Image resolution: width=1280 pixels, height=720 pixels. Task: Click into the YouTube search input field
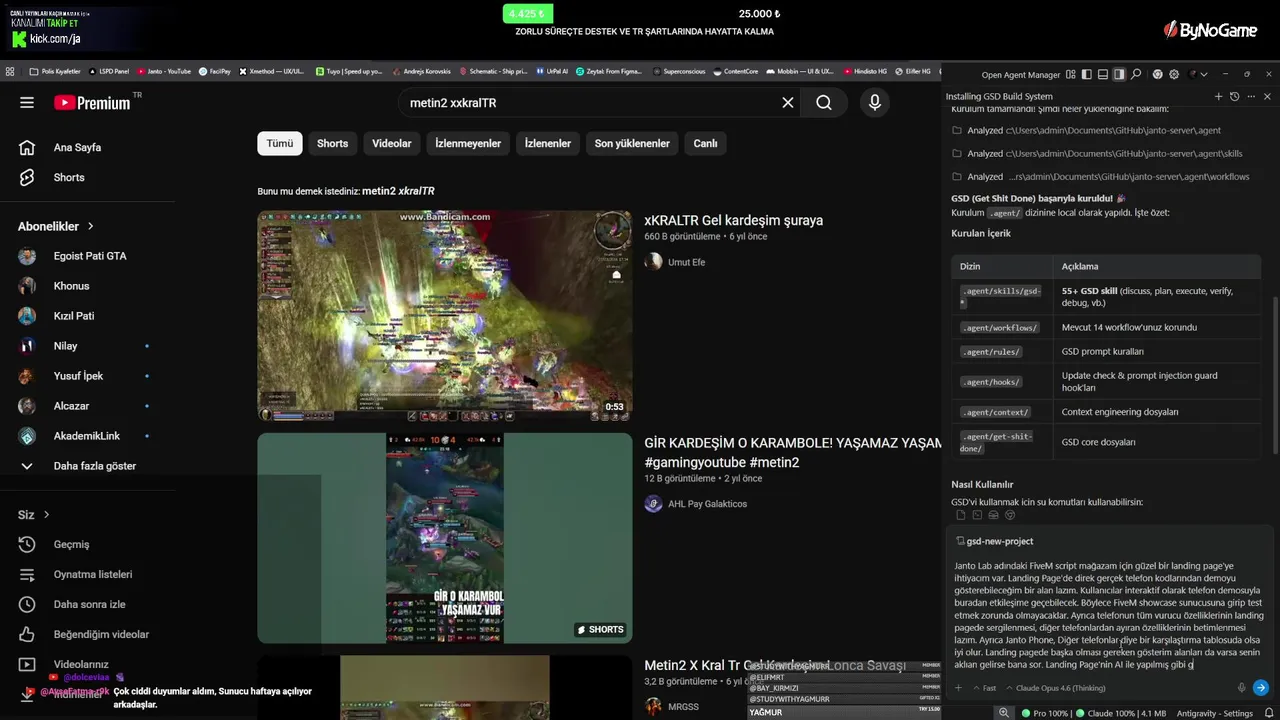coord(590,103)
